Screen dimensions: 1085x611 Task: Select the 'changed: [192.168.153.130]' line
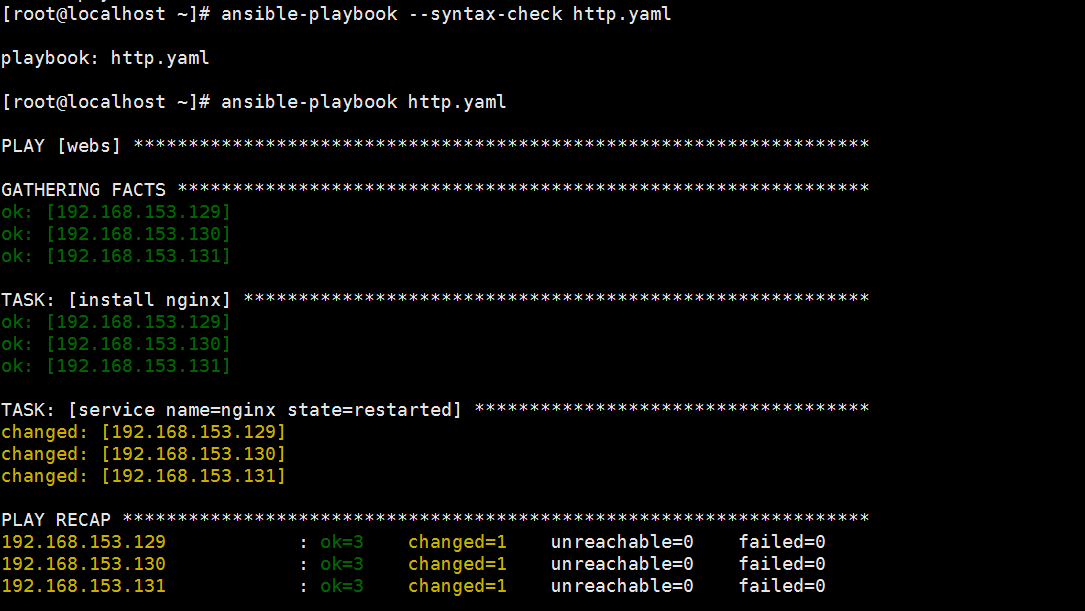pos(143,454)
